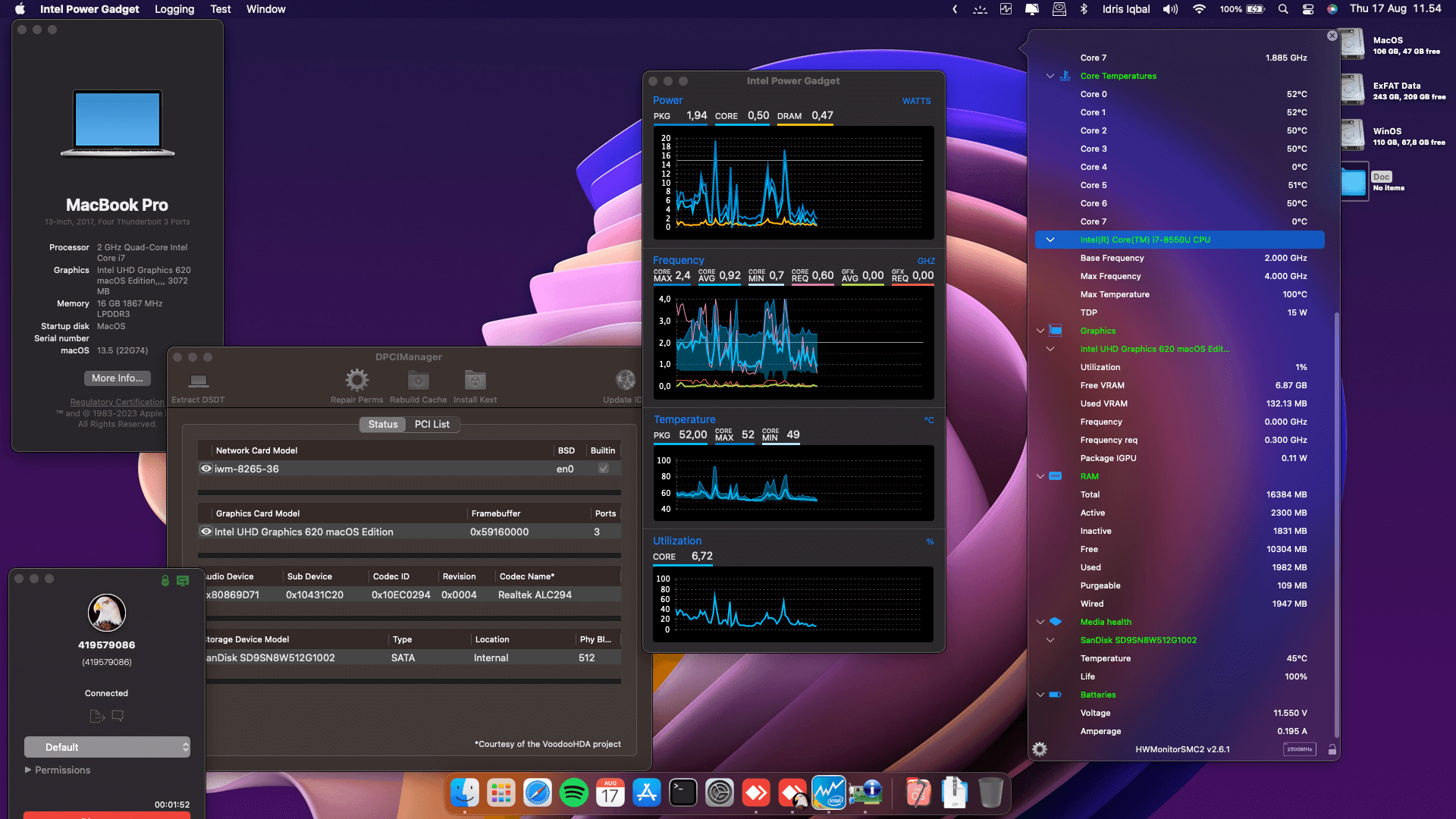The height and width of the screenshot is (819, 1456).
Task: Click HWMonitor panel vertical scrollbar
Action: coord(1336,523)
